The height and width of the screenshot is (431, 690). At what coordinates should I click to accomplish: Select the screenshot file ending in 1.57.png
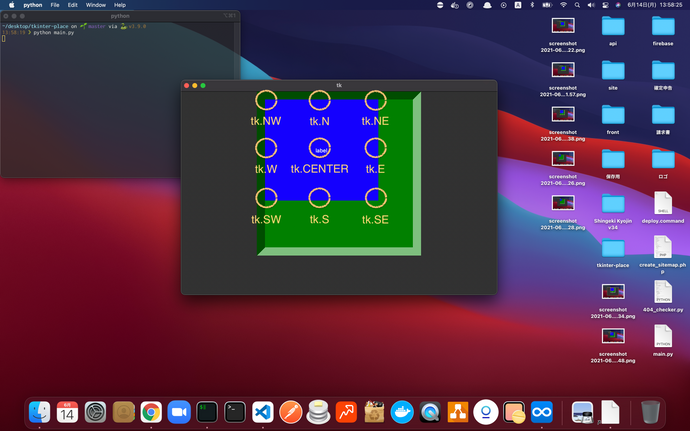[563, 79]
